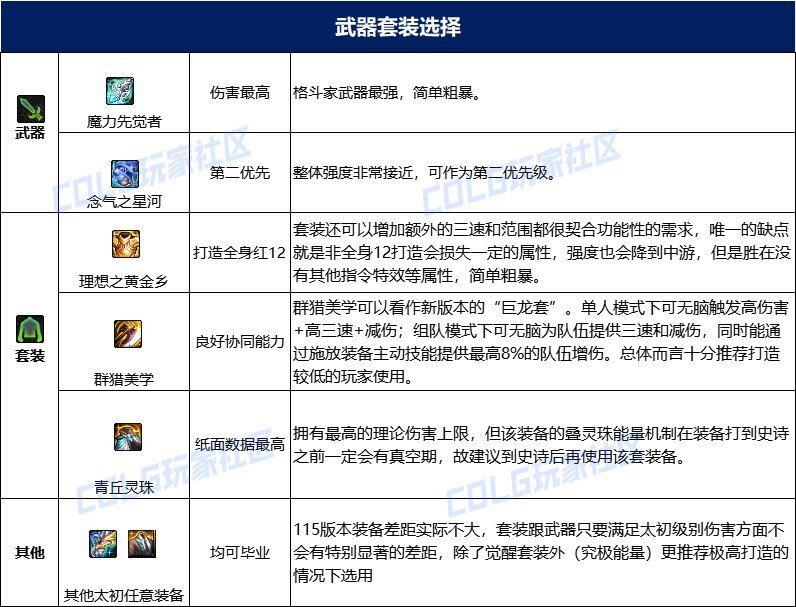Click the 纸面数据最高 cell

[240, 445]
